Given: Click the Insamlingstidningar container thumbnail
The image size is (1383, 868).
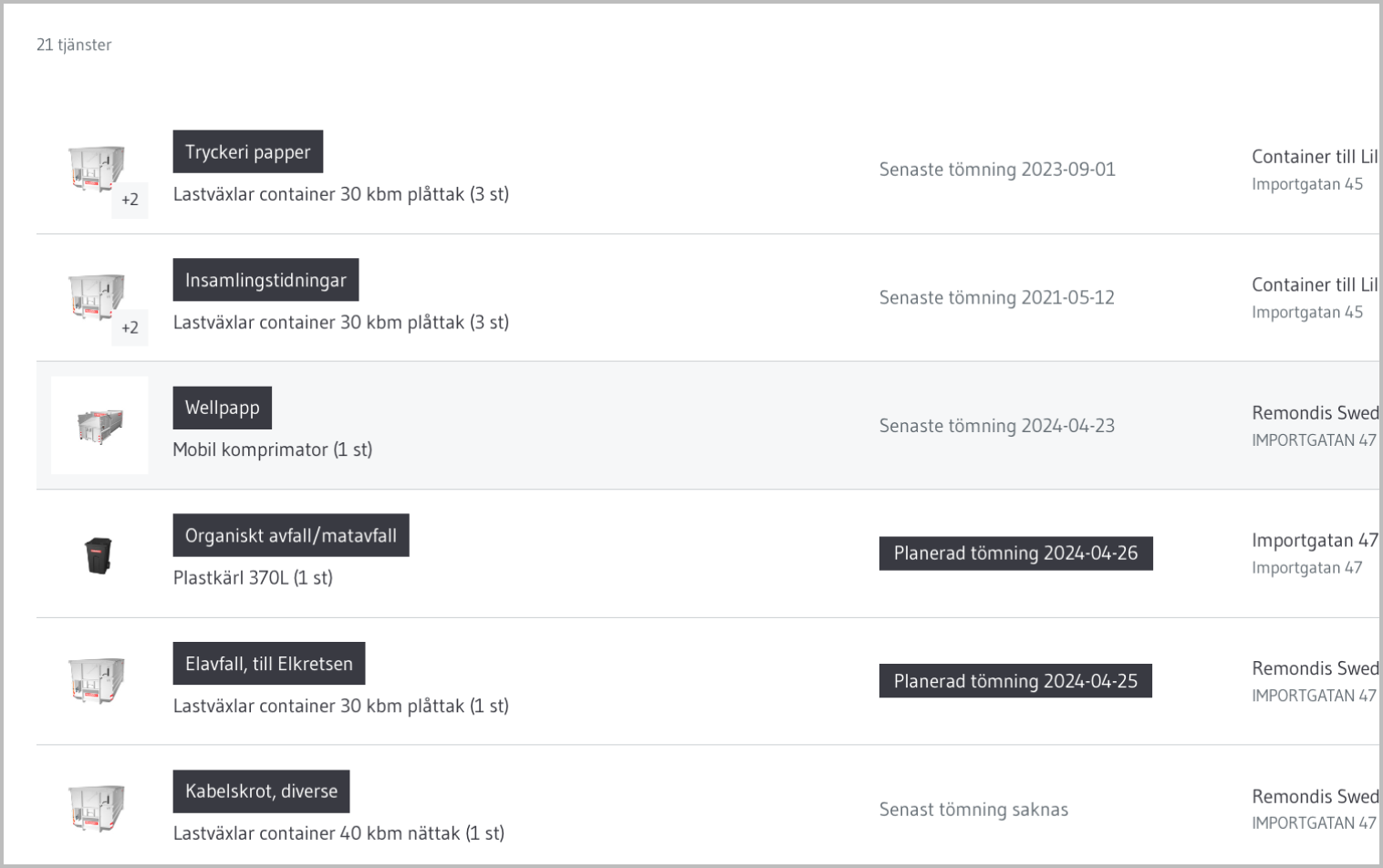Looking at the screenshot, I should tap(96, 295).
